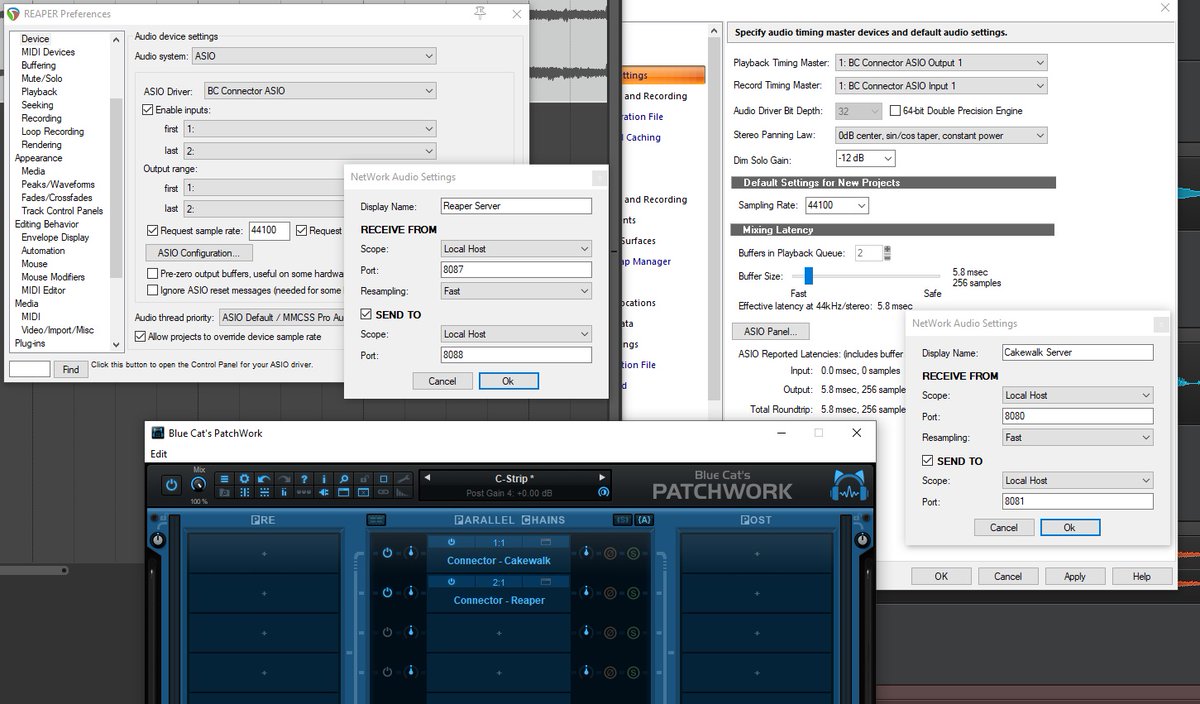Select Track Control Panels preferences page
The height and width of the screenshot is (704, 1200).
62,211
